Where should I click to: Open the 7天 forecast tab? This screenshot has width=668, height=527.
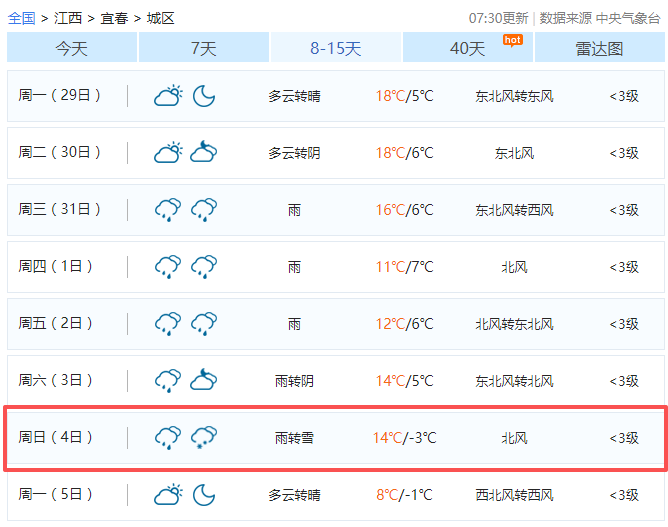click(x=204, y=48)
